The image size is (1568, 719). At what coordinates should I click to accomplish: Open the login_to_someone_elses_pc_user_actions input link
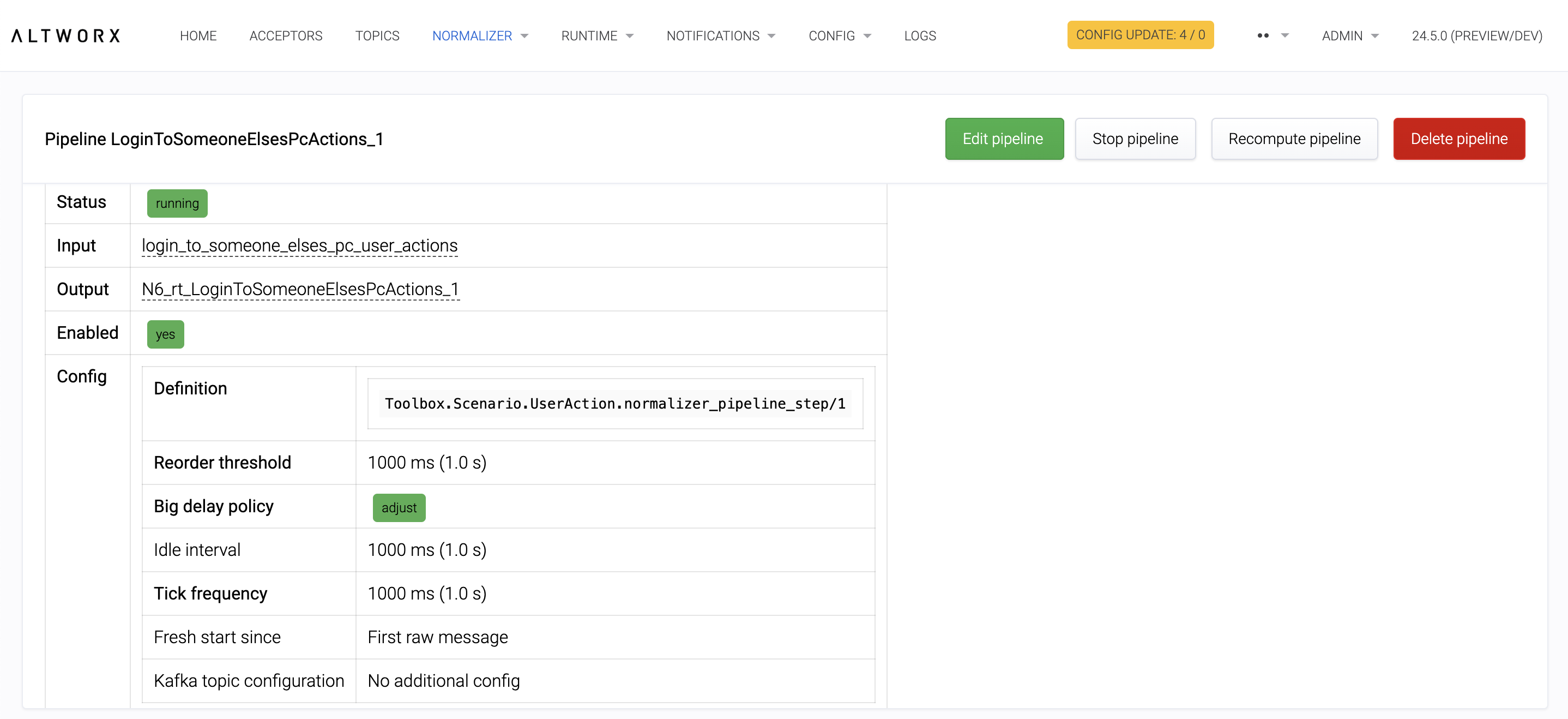coord(299,245)
